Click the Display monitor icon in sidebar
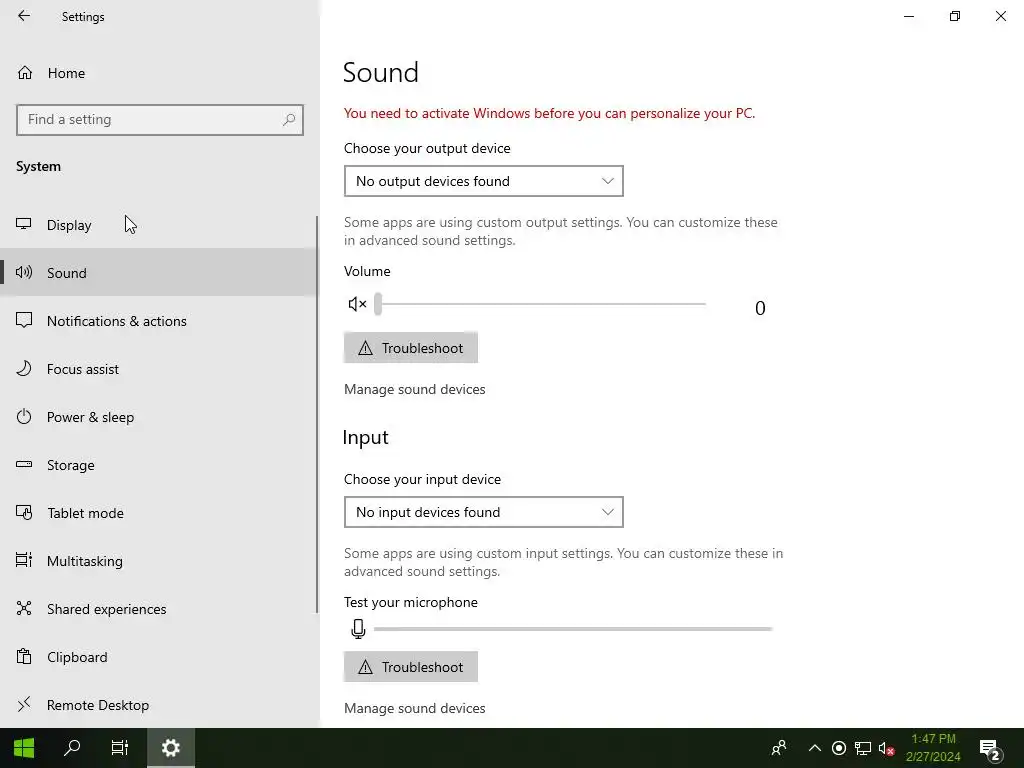Viewport: 1024px width, 768px height. (24, 224)
